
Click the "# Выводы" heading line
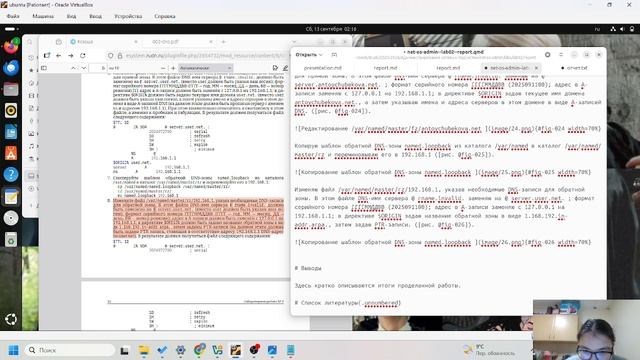pyautogui.click(x=308, y=268)
